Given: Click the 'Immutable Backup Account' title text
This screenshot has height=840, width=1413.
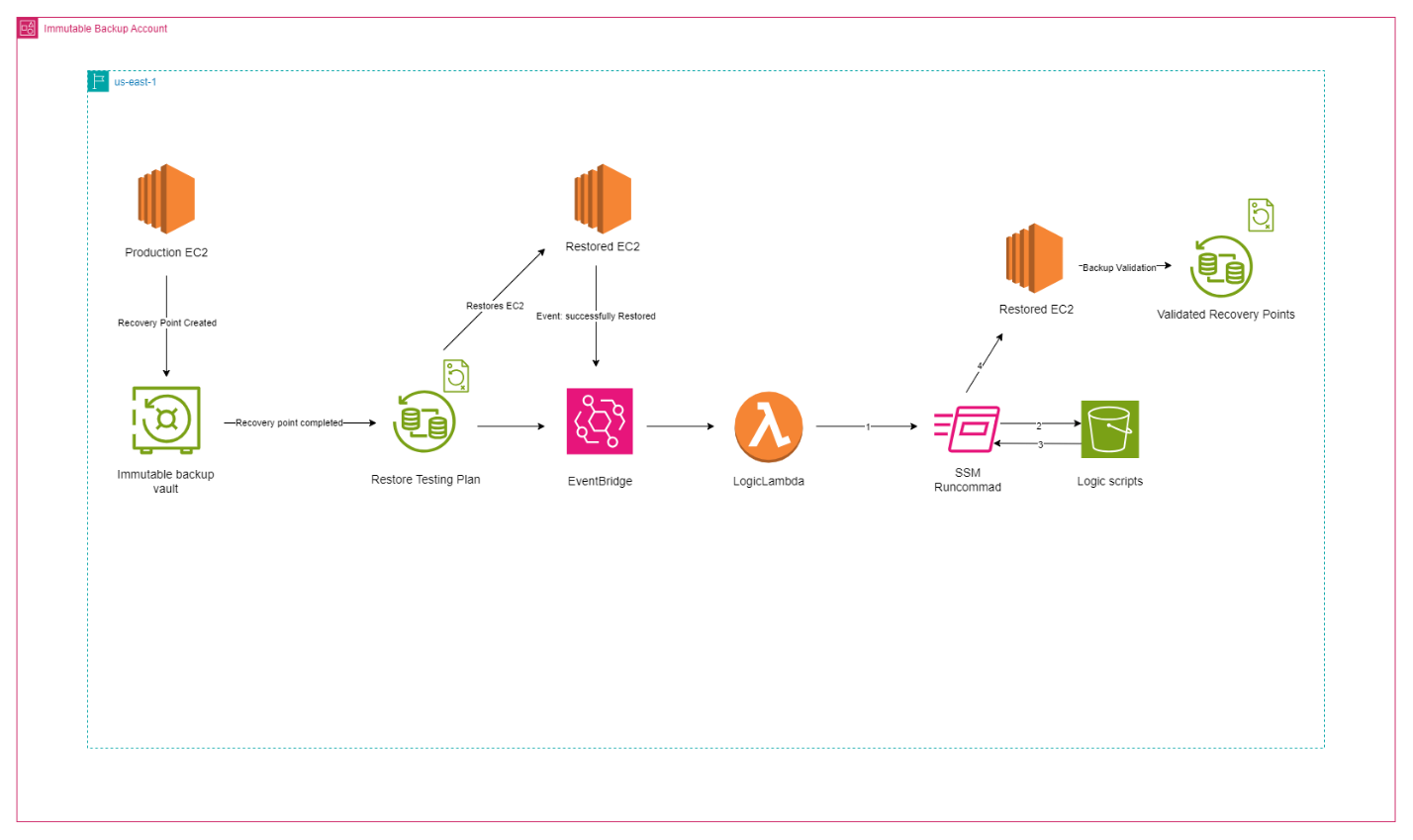Looking at the screenshot, I should pyautogui.click(x=105, y=29).
